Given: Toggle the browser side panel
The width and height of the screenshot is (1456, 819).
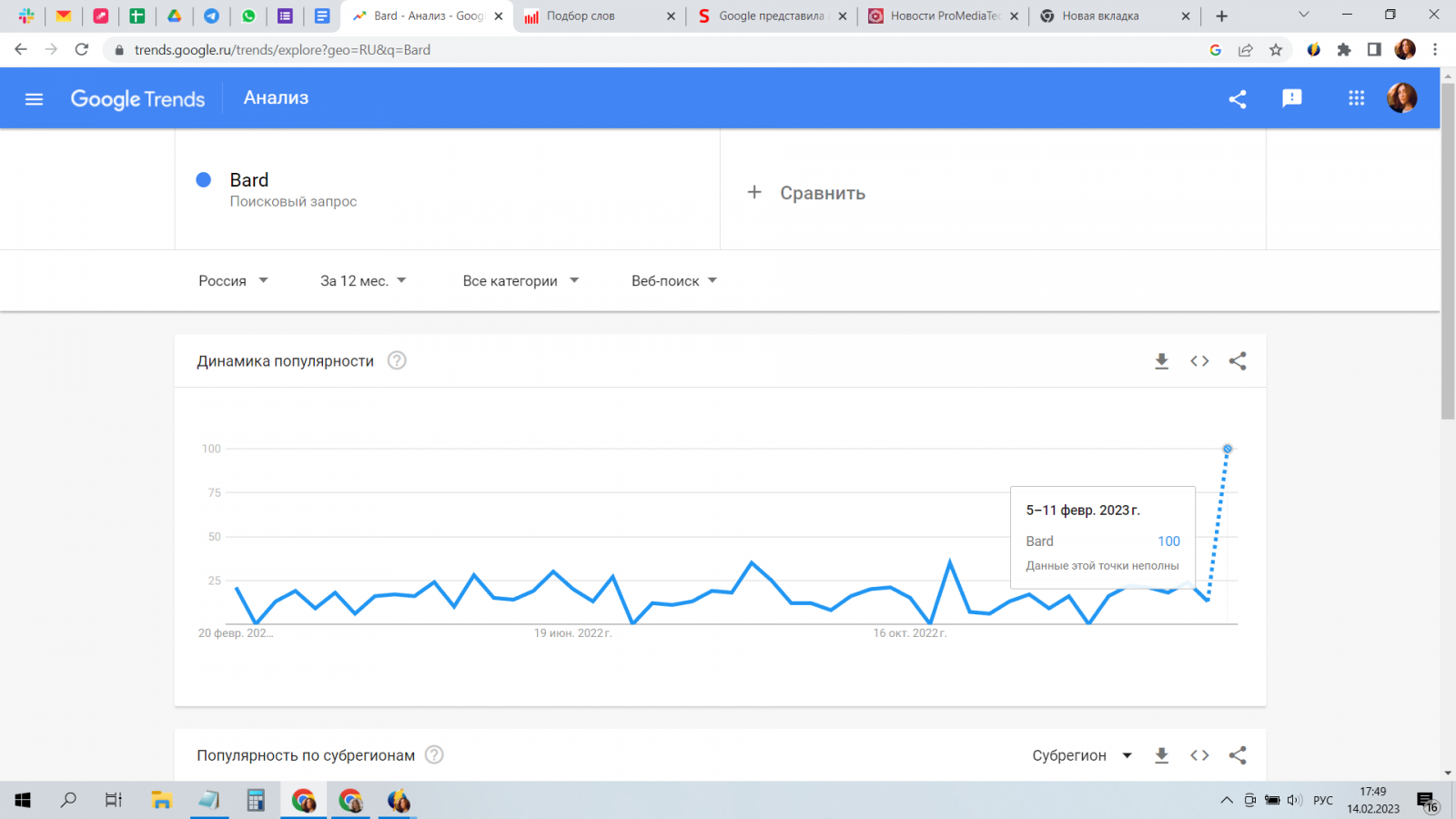Looking at the screenshot, I should pos(1374,50).
